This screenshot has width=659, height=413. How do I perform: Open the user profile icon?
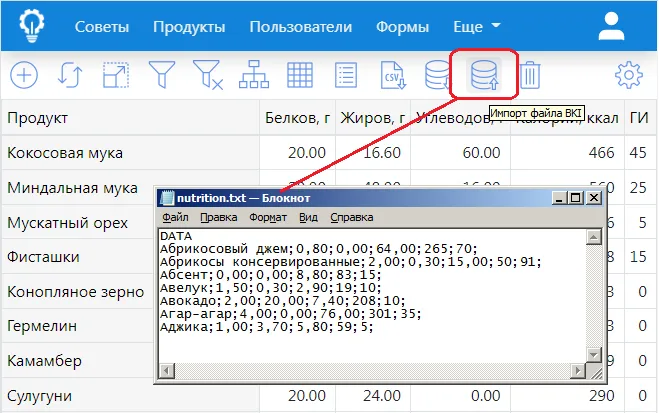[x=612, y=26]
